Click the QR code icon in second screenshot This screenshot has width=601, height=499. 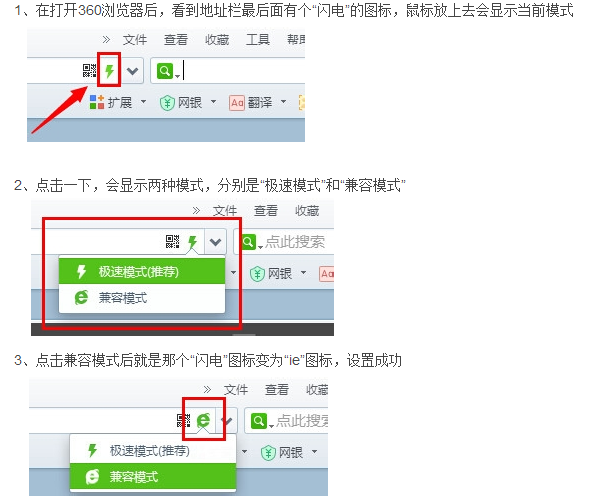click(172, 241)
